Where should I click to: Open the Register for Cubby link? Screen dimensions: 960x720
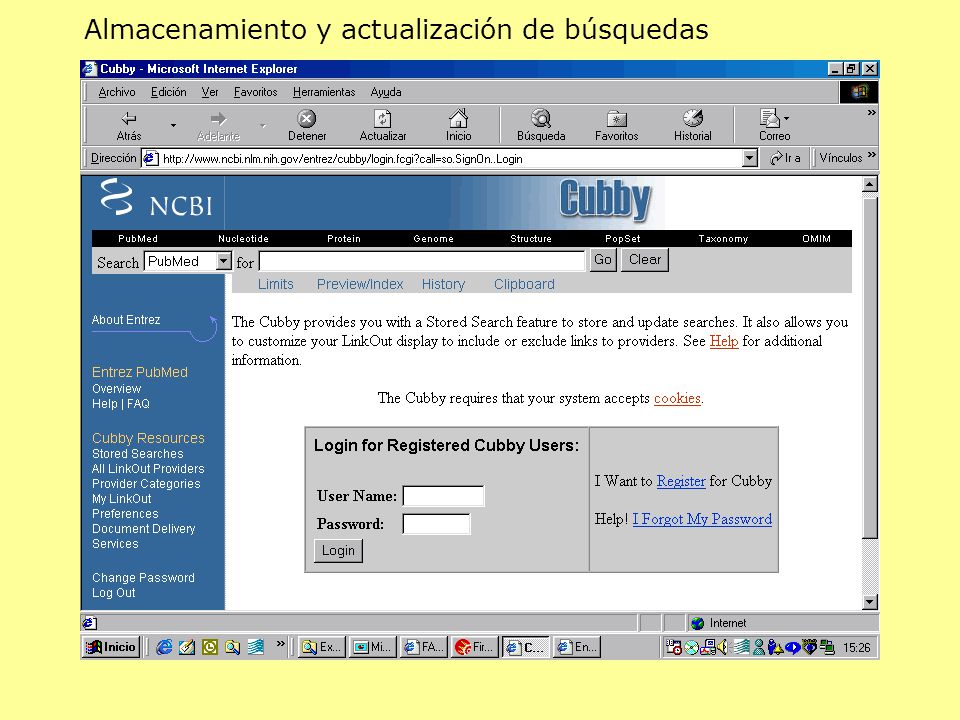(681, 481)
